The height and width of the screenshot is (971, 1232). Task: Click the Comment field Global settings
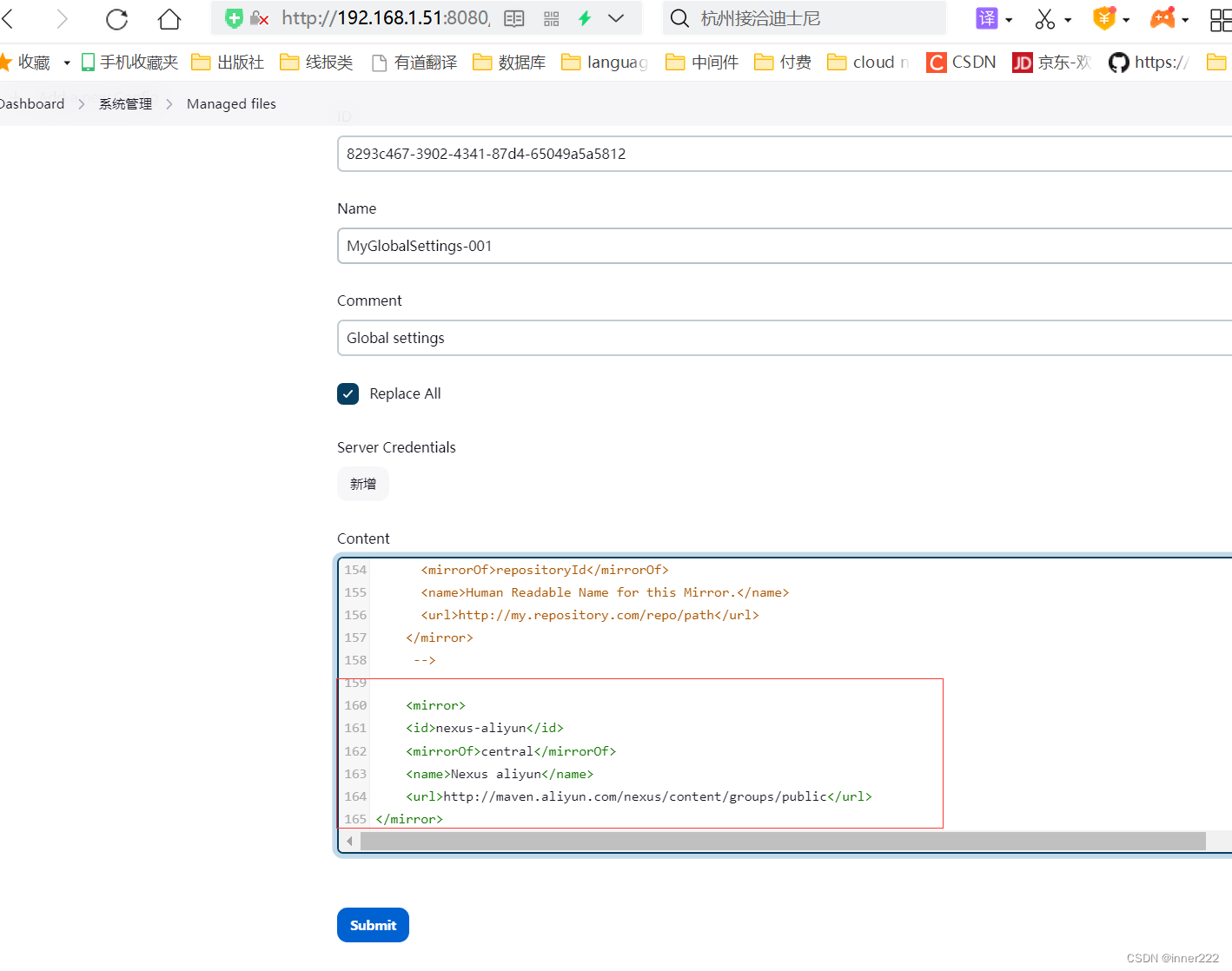[x=785, y=338]
